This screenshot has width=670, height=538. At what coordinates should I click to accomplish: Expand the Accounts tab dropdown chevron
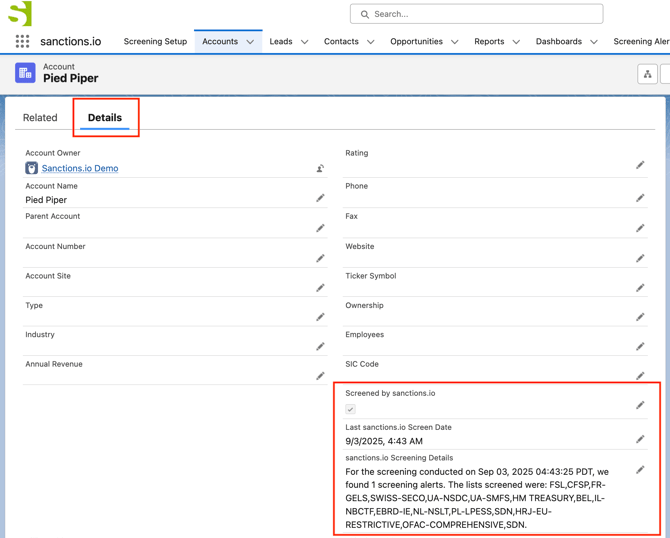[x=250, y=41]
